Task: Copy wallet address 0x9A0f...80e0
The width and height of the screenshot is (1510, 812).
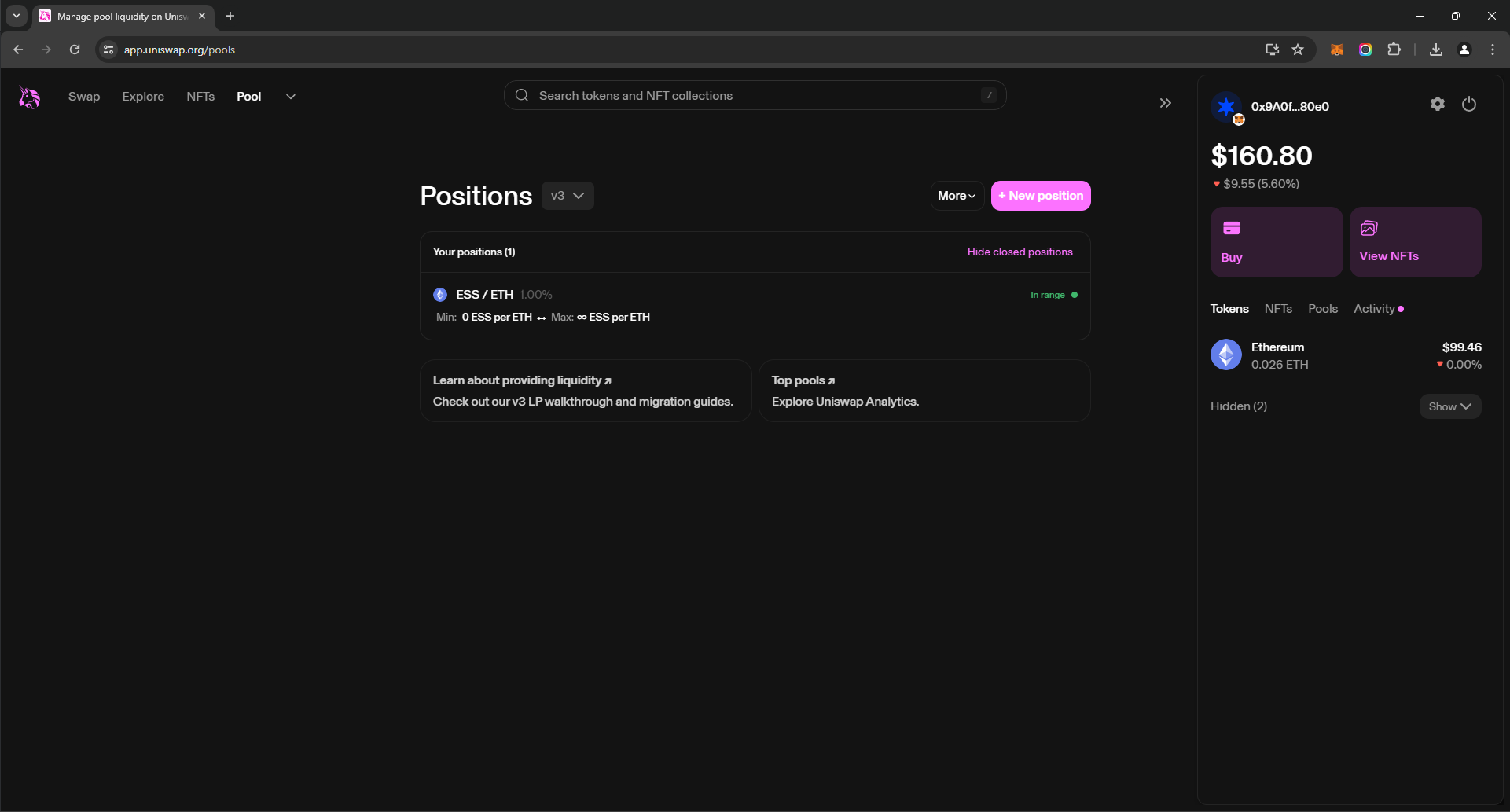Action: pos(1290,106)
